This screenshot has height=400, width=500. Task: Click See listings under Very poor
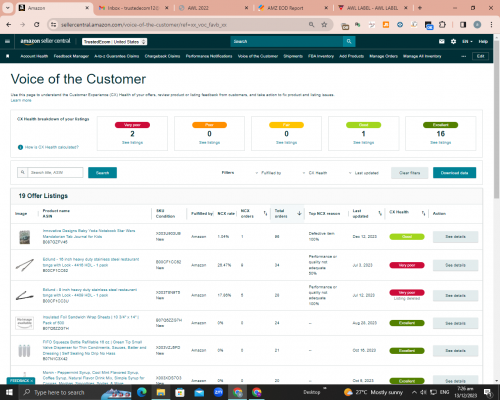pos(132,142)
